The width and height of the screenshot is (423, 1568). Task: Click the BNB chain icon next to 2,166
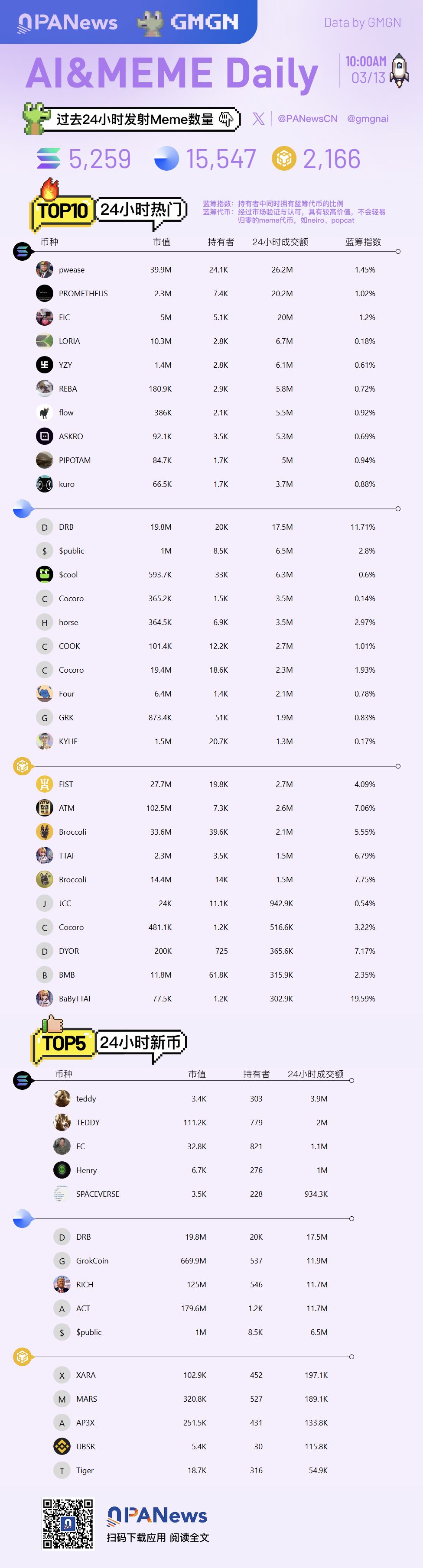pyautogui.click(x=283, y=158)
